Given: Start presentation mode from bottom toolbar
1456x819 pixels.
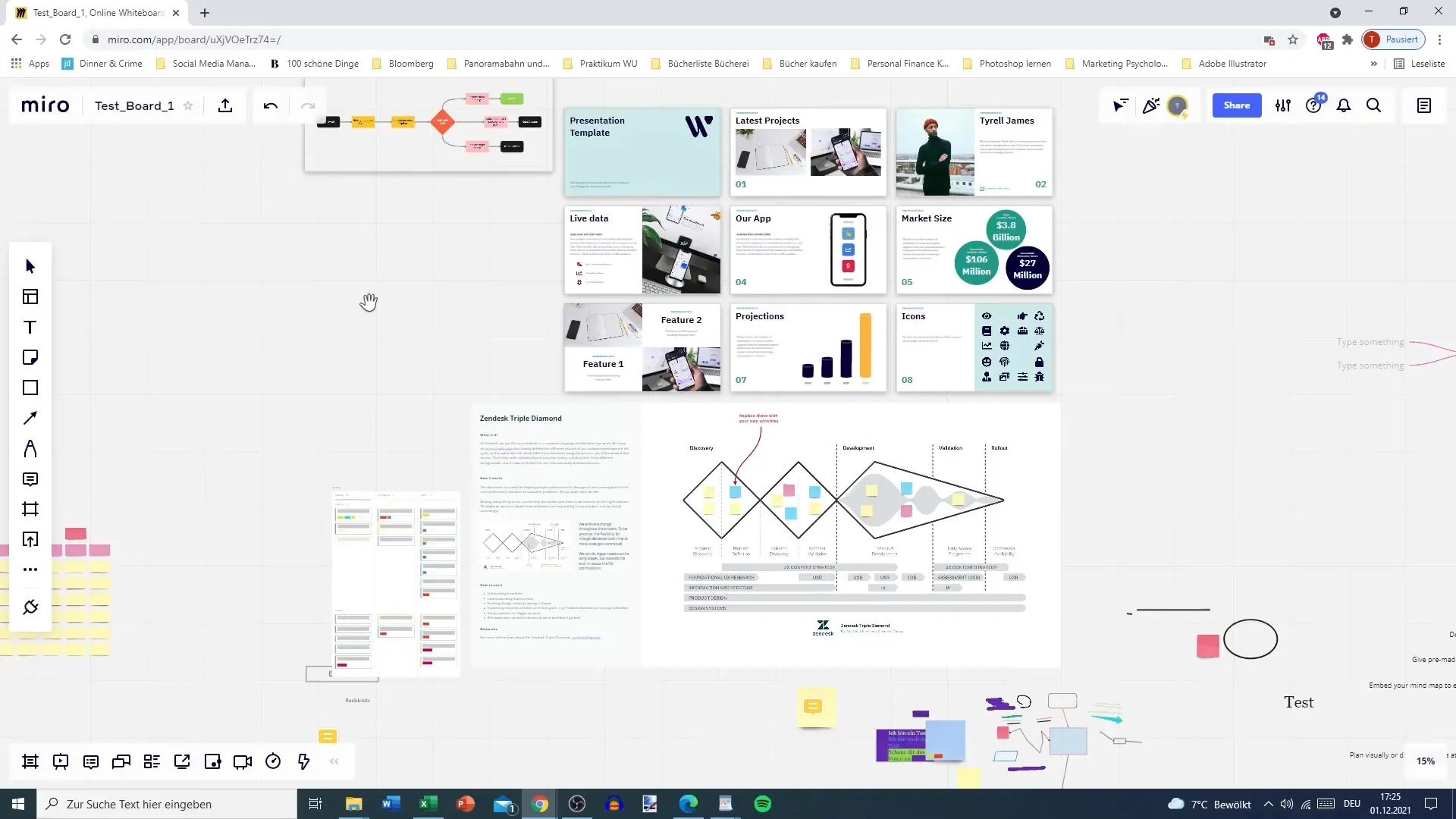Looking at the screenshot, I should click(x=61, y=761).
